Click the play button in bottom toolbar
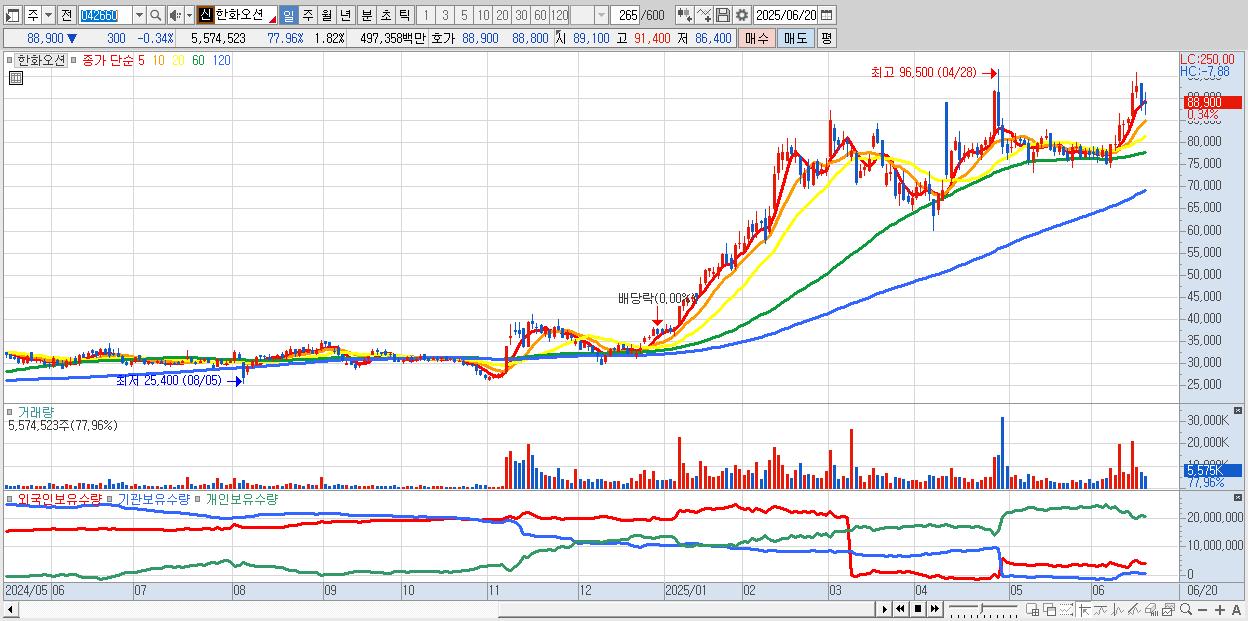The image size is (1248, 621). (x=885, y=609)
